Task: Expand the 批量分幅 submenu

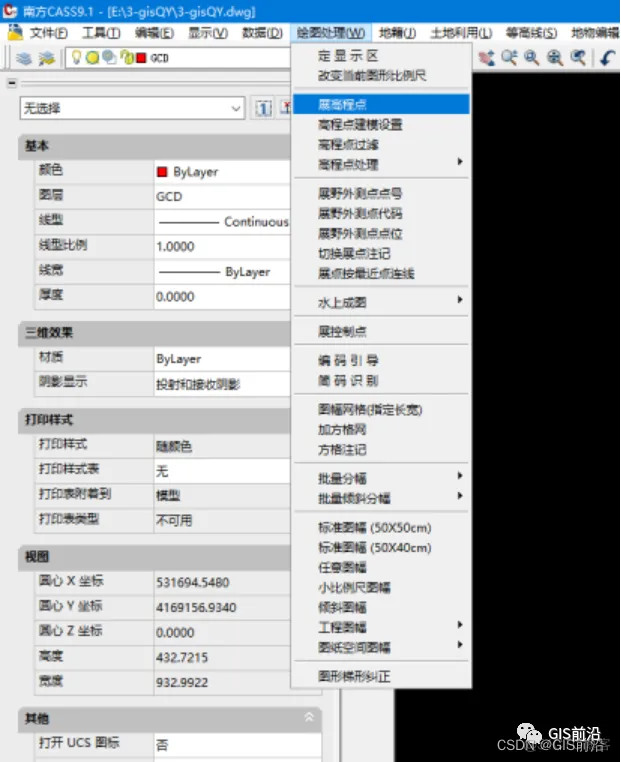Action: tap(381, 479)
